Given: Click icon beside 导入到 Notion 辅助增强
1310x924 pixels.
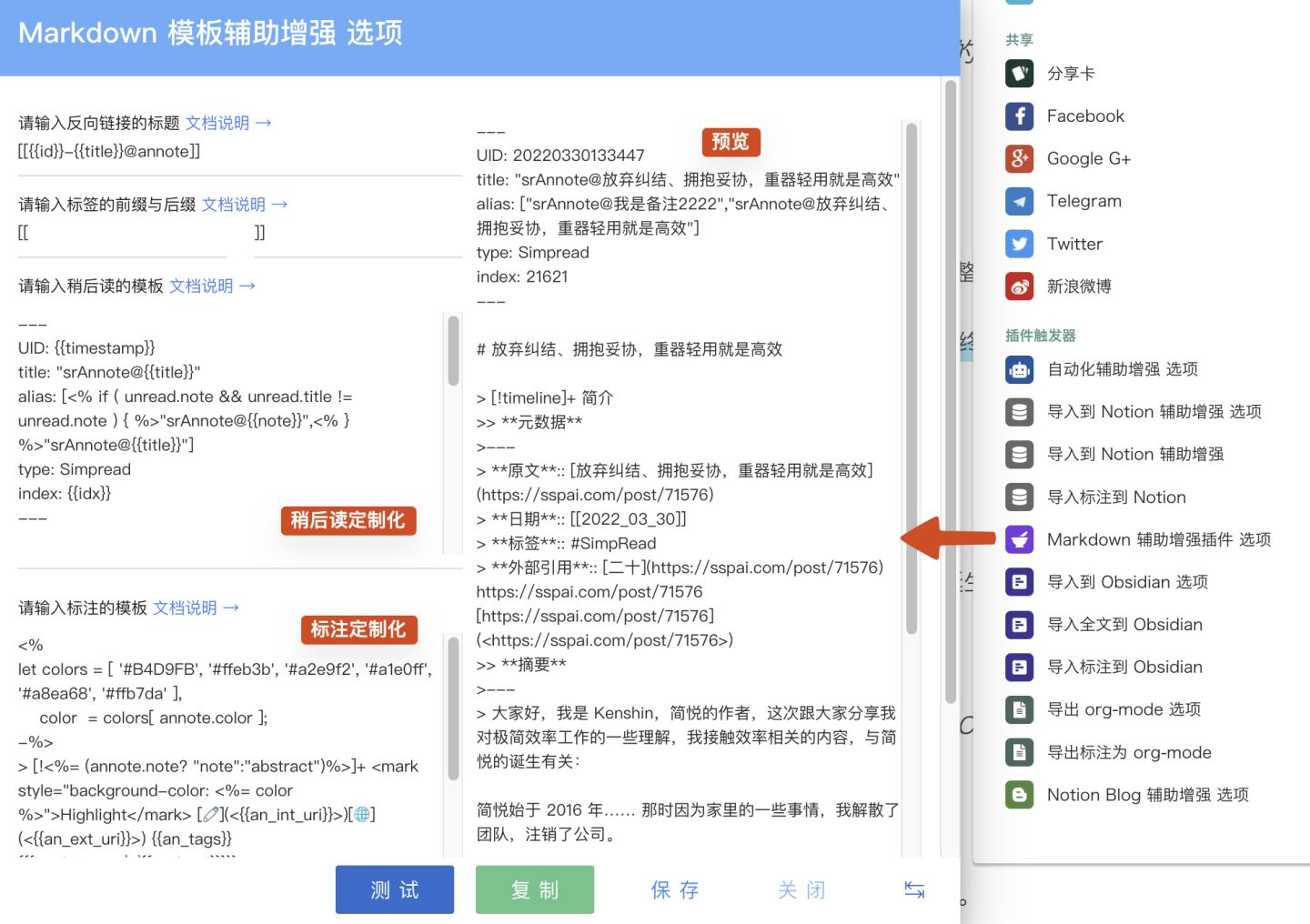Looking at the screenshot, I should (x=1019, y=454).
